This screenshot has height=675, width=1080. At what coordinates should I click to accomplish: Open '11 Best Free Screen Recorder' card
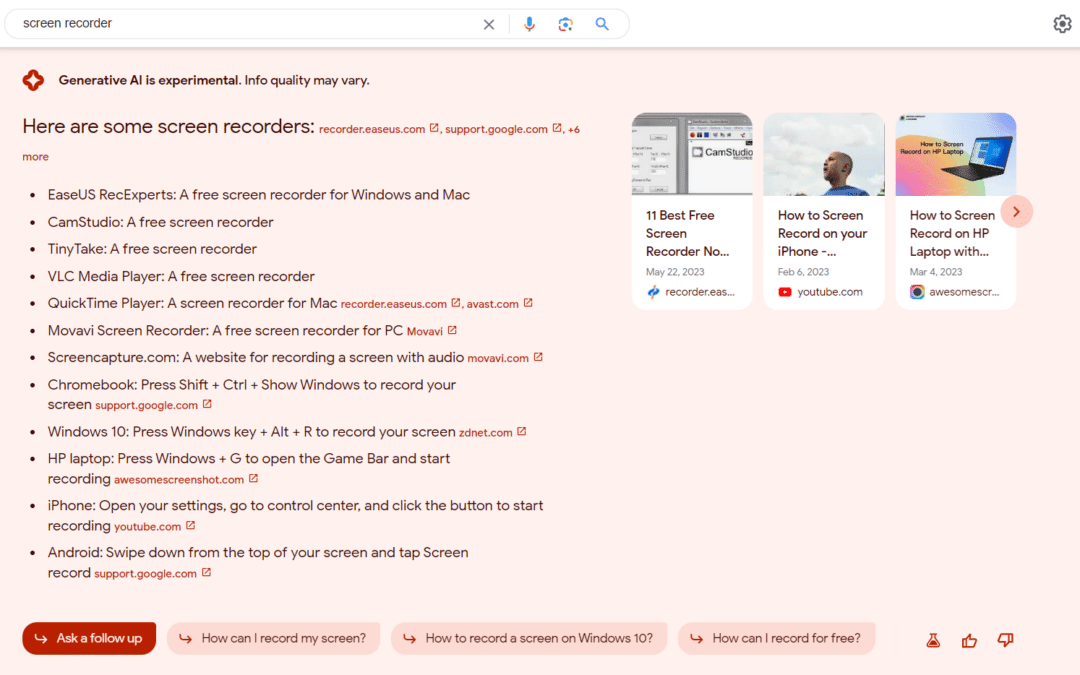[x=692, y=211]
